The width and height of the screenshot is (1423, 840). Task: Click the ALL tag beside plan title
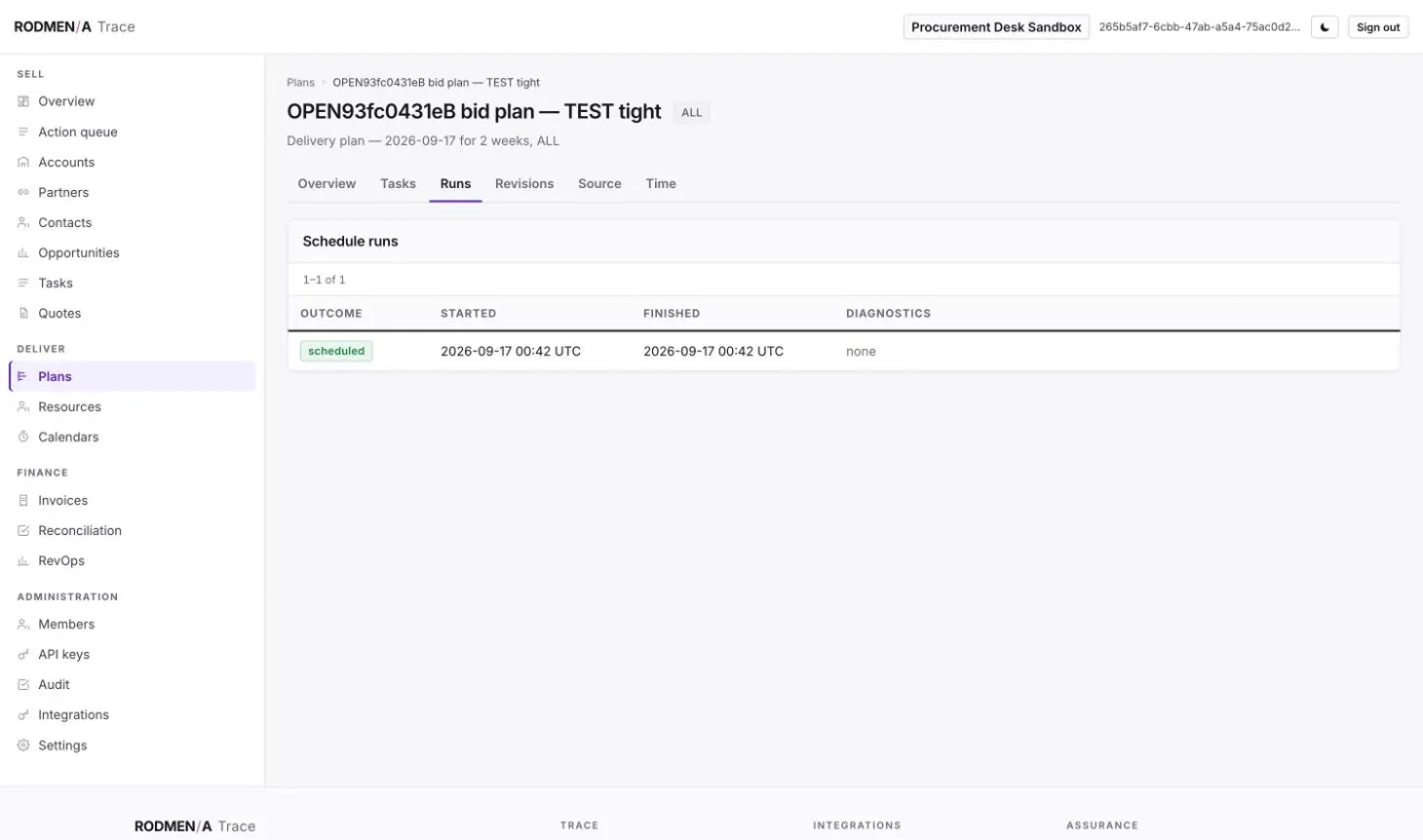click(x=692, y=113)
